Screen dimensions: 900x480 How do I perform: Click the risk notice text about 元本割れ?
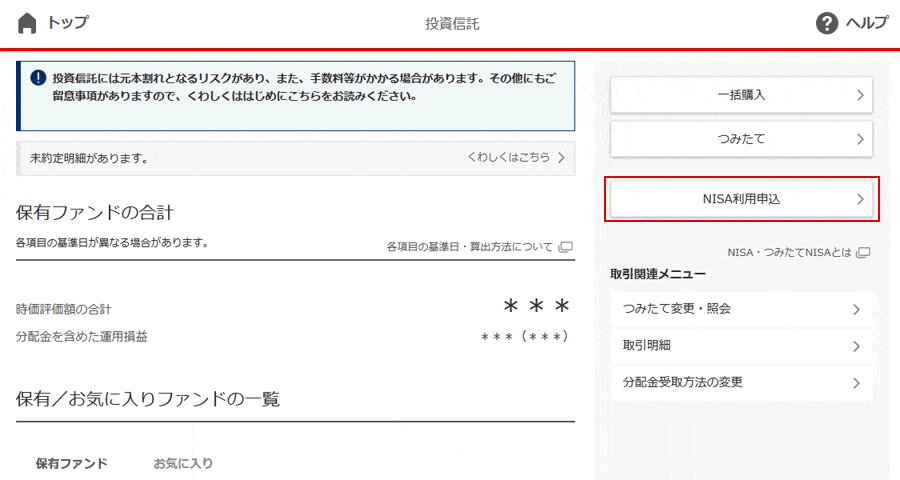[x=304, y=87]
